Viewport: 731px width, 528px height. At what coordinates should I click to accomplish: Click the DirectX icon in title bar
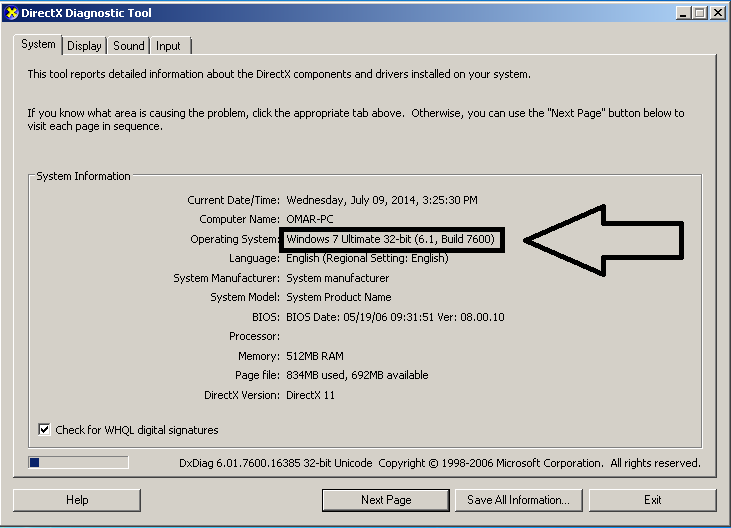[12, 13]
